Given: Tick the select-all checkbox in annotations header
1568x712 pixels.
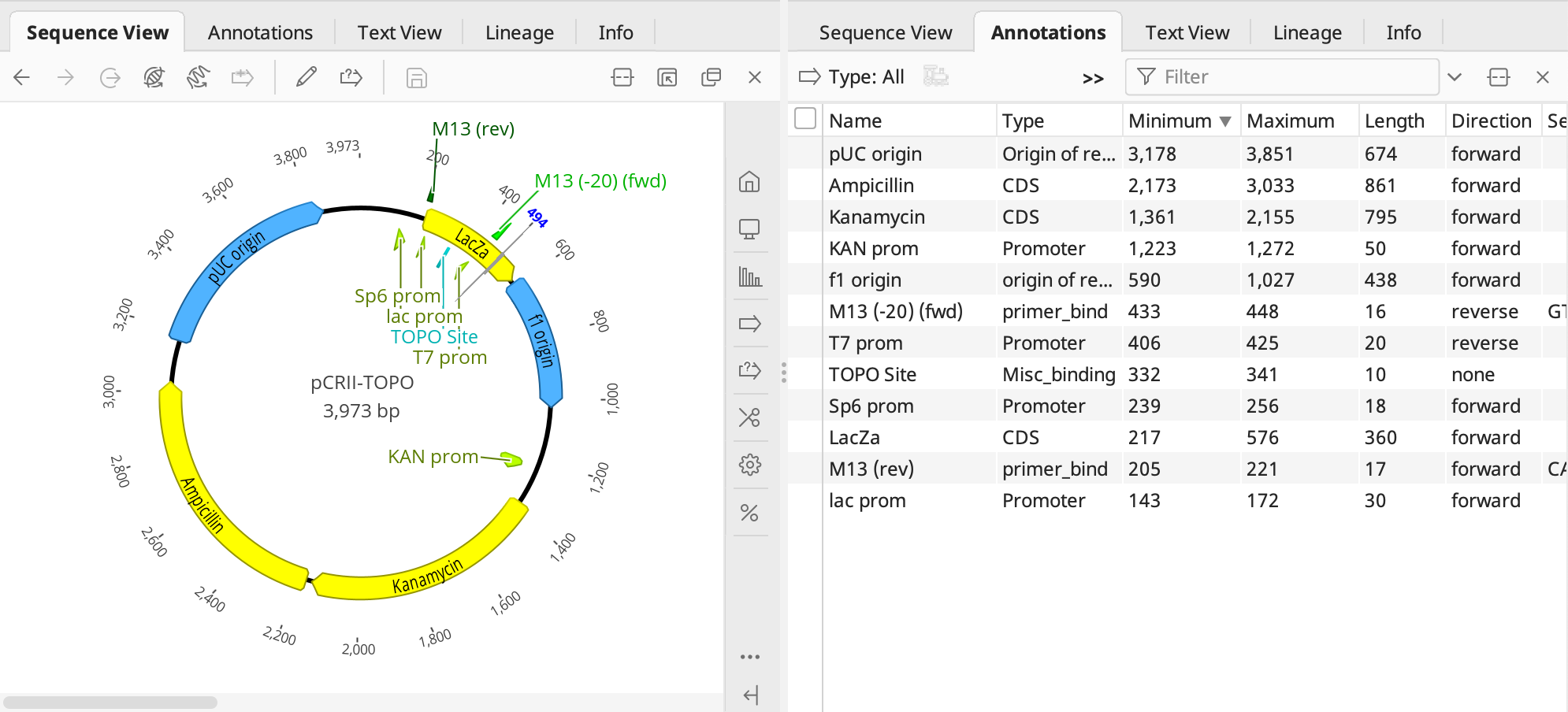Looking at the screenshot, I should [x=805, y=119].
